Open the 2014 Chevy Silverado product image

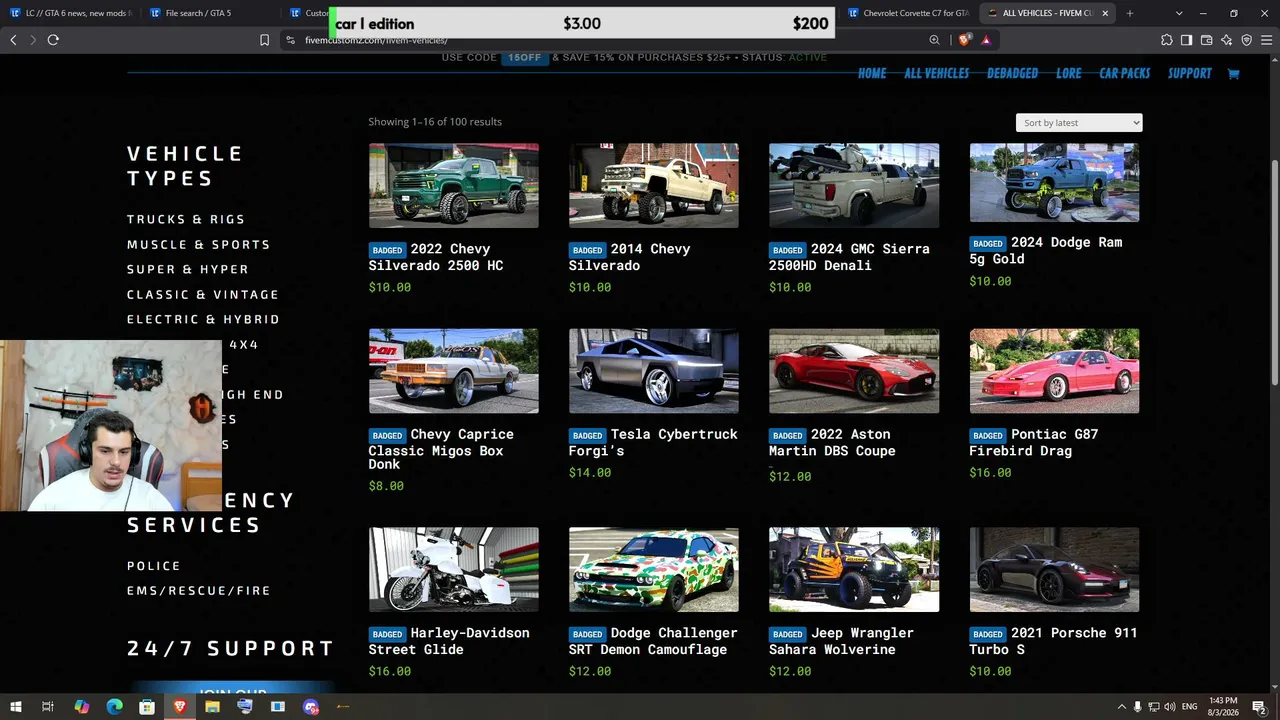click(654, 185)
